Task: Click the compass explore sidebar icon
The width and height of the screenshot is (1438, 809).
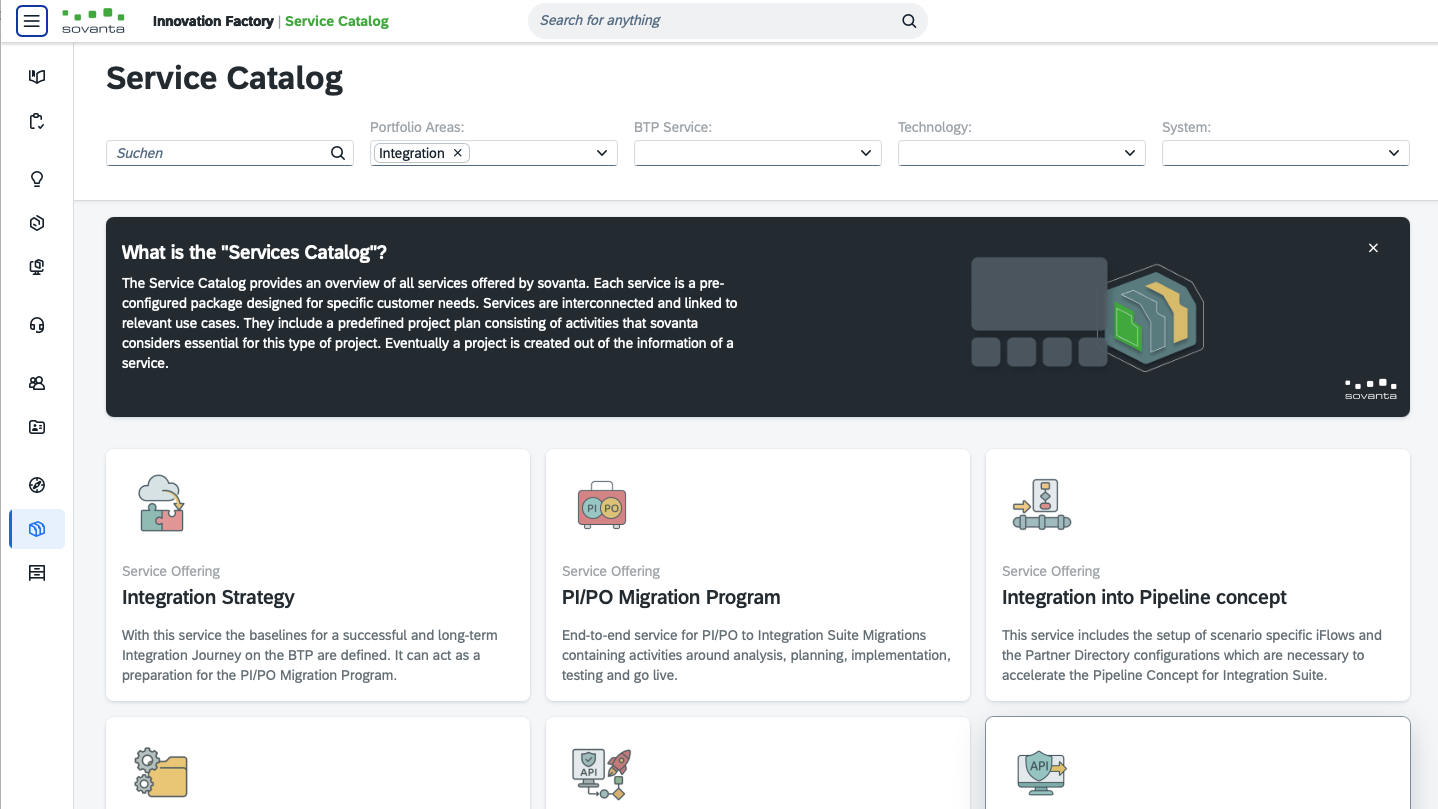Action: click(37, 485)
